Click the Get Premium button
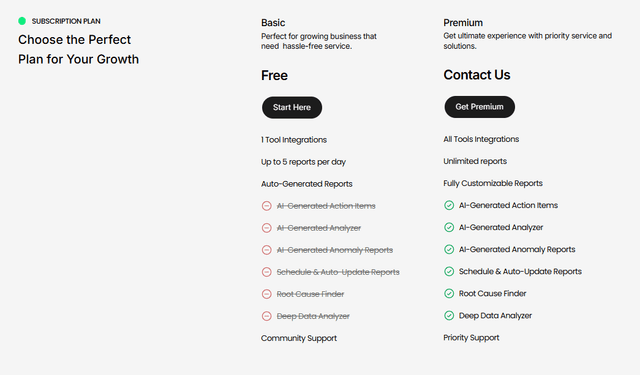This screenshot has height=375, width=640. [480, 107]
